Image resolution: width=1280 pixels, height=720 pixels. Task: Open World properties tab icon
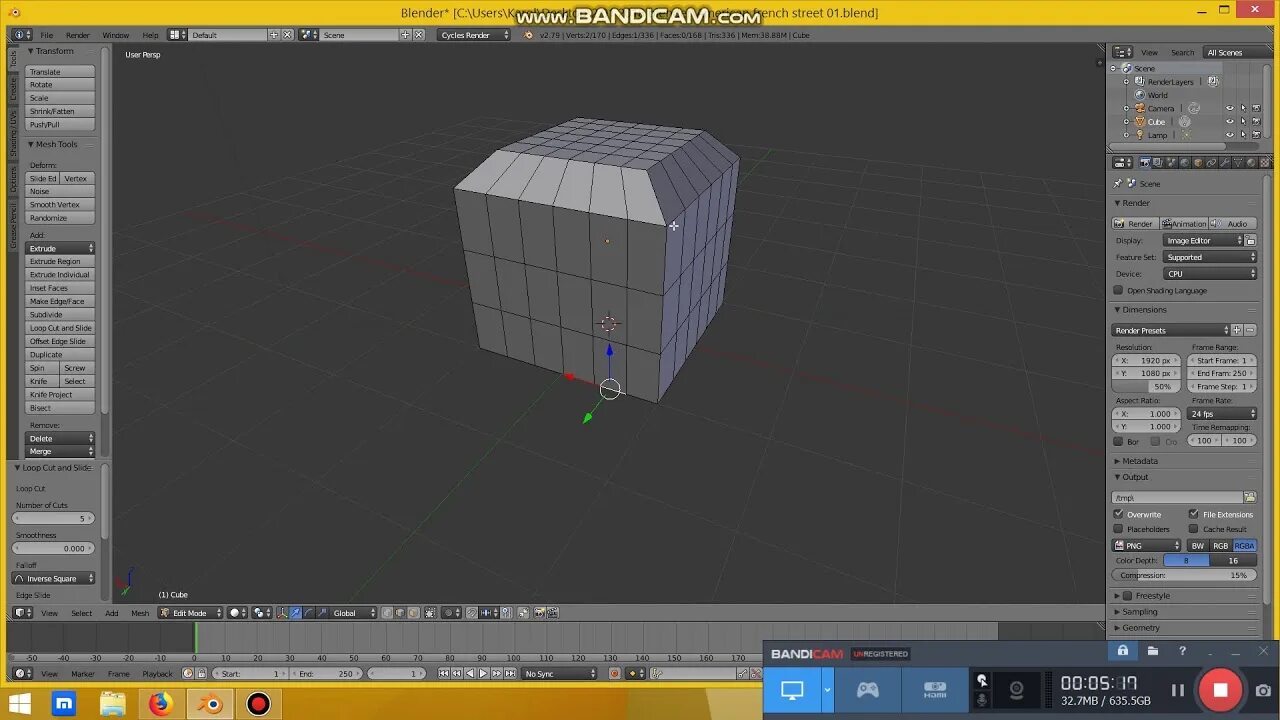[1184, 162]
